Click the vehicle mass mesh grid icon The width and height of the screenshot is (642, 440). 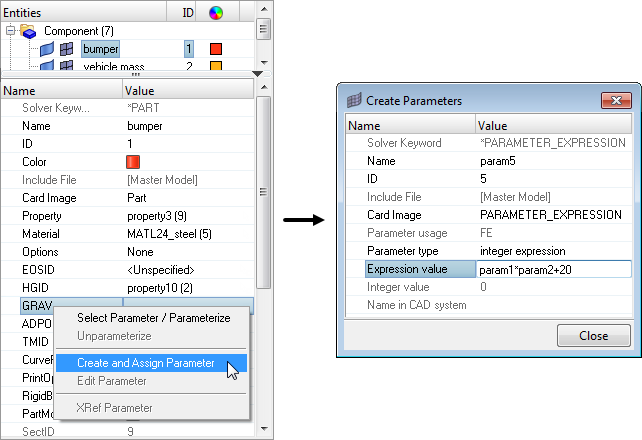tap(67, 67)
